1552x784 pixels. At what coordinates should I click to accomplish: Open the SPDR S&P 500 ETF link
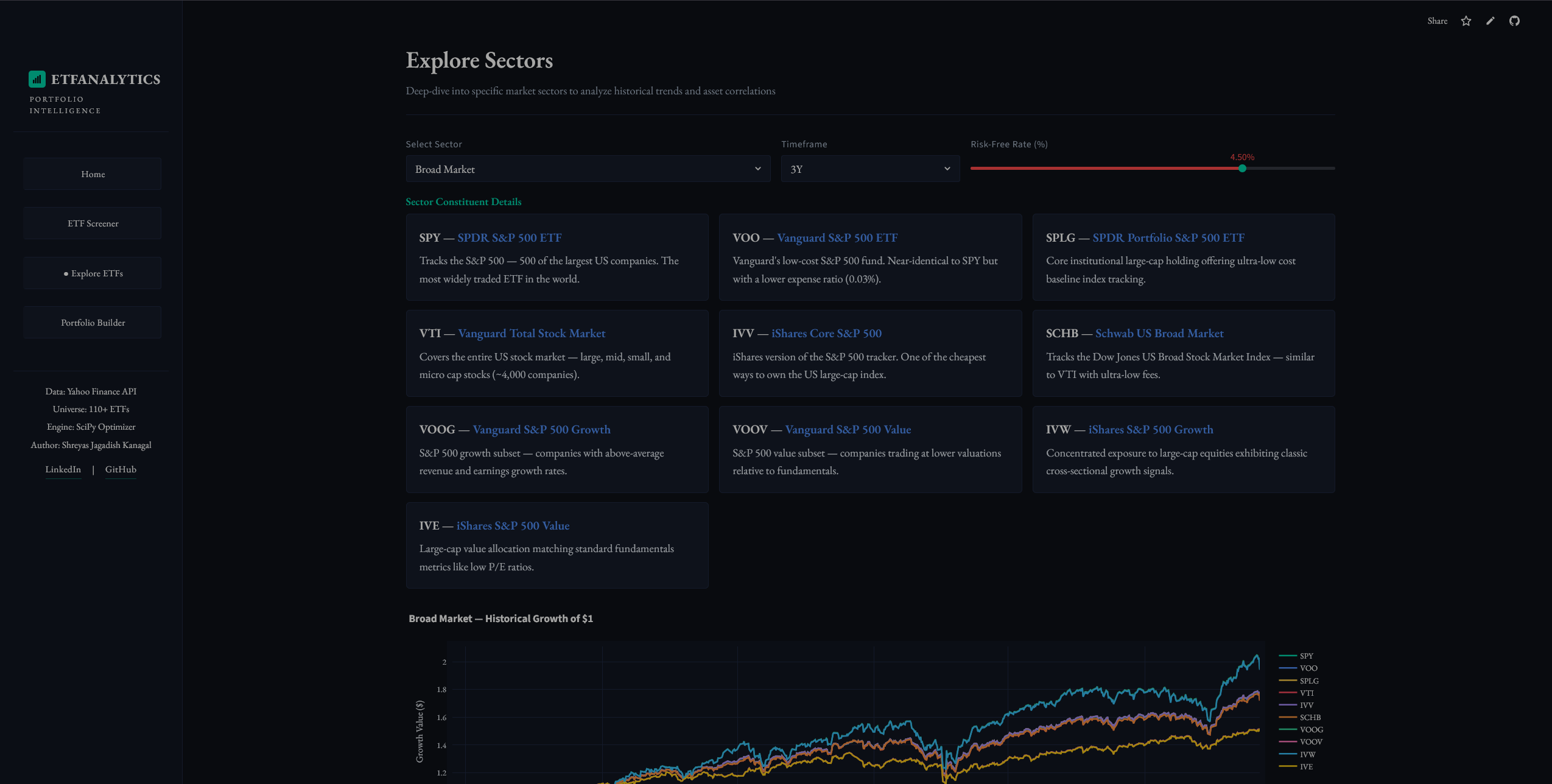coord(509,238)
